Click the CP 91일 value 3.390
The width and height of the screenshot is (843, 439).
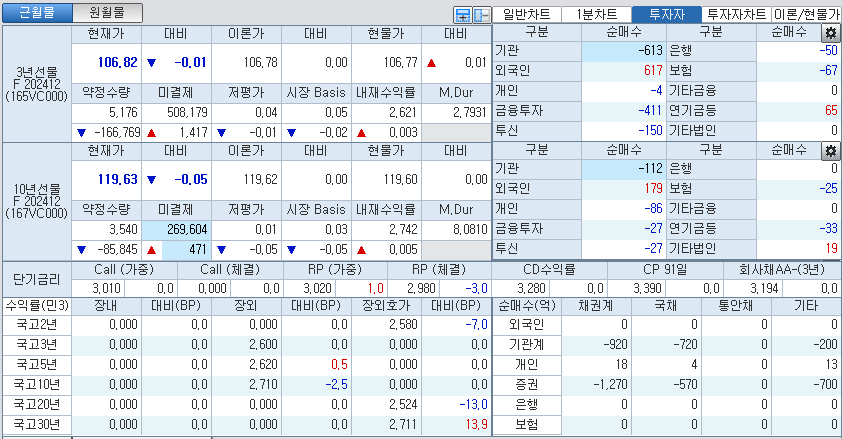(647, 289)
